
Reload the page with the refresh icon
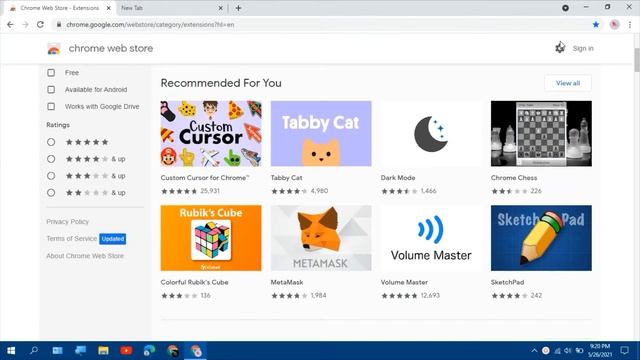(x=40, y=24)
